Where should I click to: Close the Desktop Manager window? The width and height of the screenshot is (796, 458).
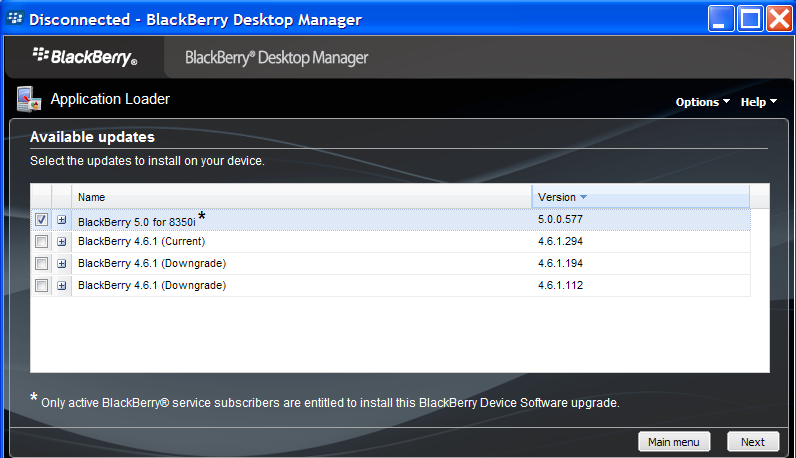click(x=779, y=19)
